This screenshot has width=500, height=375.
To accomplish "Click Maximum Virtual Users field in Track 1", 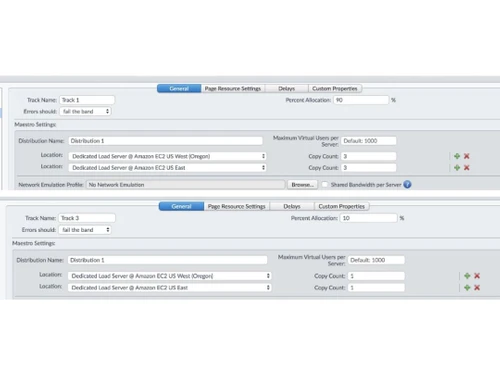I will tap(369, 141).
